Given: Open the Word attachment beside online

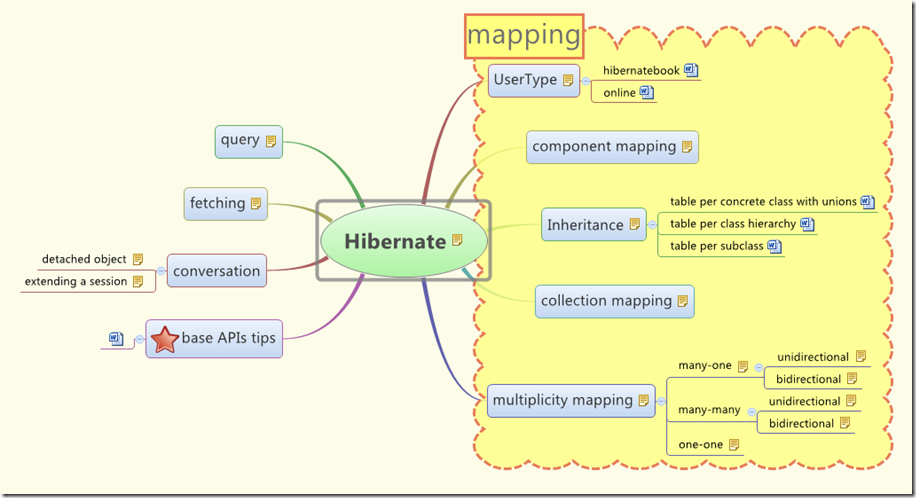Looking at the screenshot, I should pyautogui.click(x=646, y=92).
